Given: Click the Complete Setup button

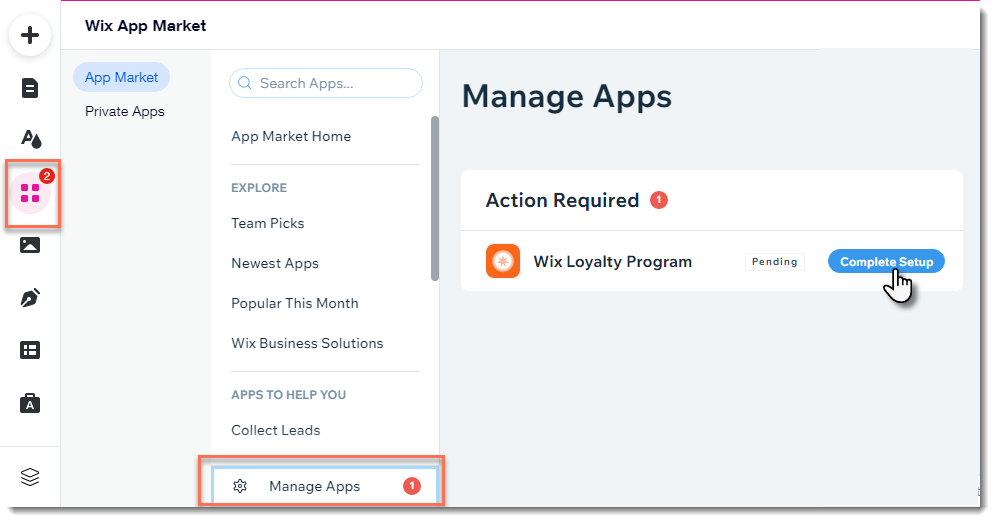Looking at the screenshot, I should (886, 261).
